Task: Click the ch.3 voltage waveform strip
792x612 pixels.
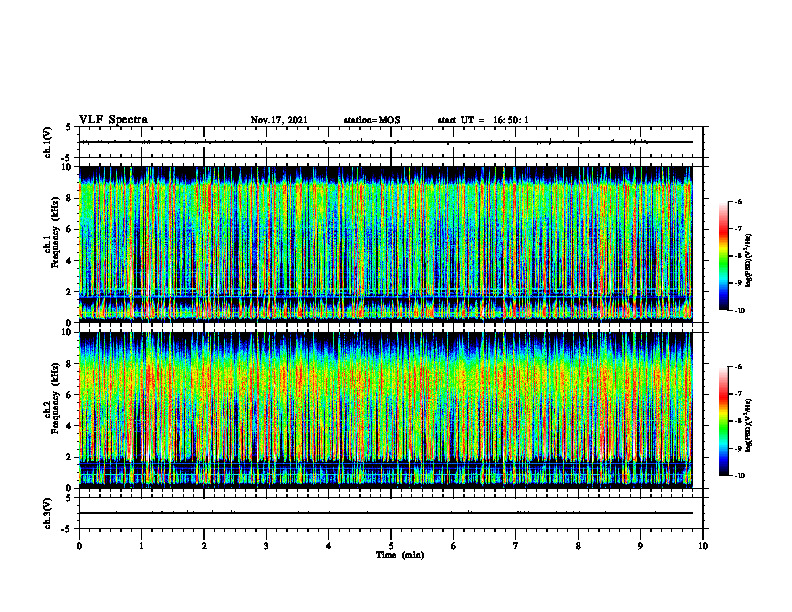Action: 391,514
